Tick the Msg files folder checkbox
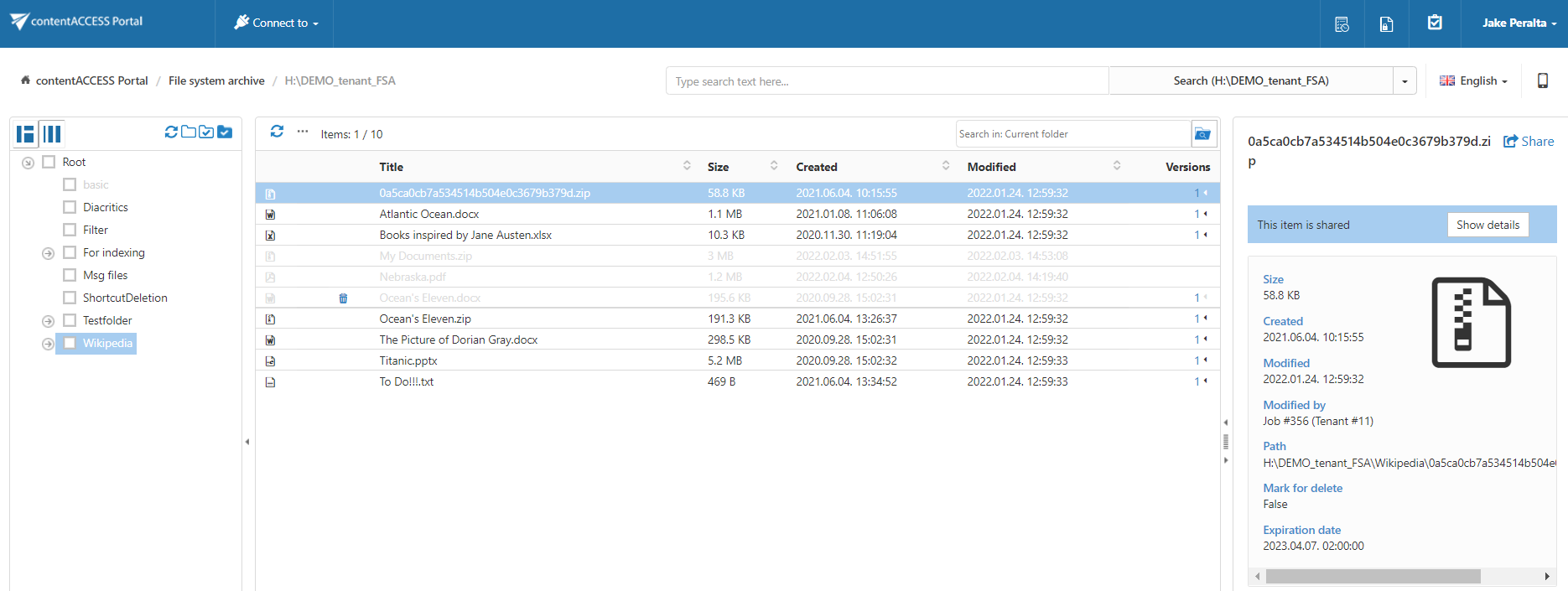The height and width of the screenshot is (591, 1568). [x=70, y=275]
